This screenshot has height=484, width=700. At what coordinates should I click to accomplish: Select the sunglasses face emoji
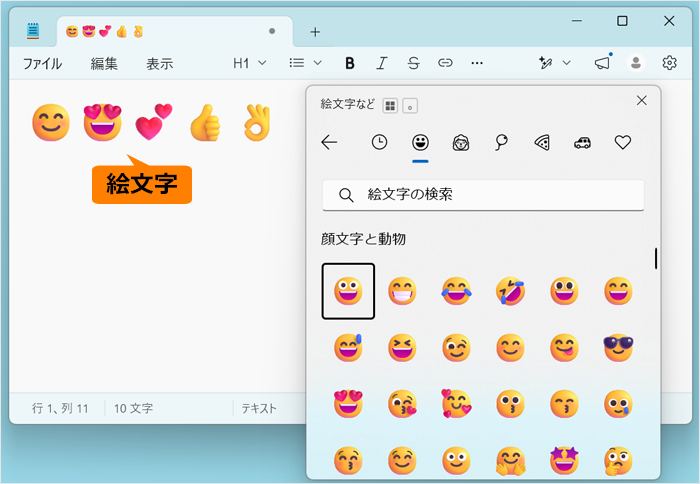(x=618, y=347)
